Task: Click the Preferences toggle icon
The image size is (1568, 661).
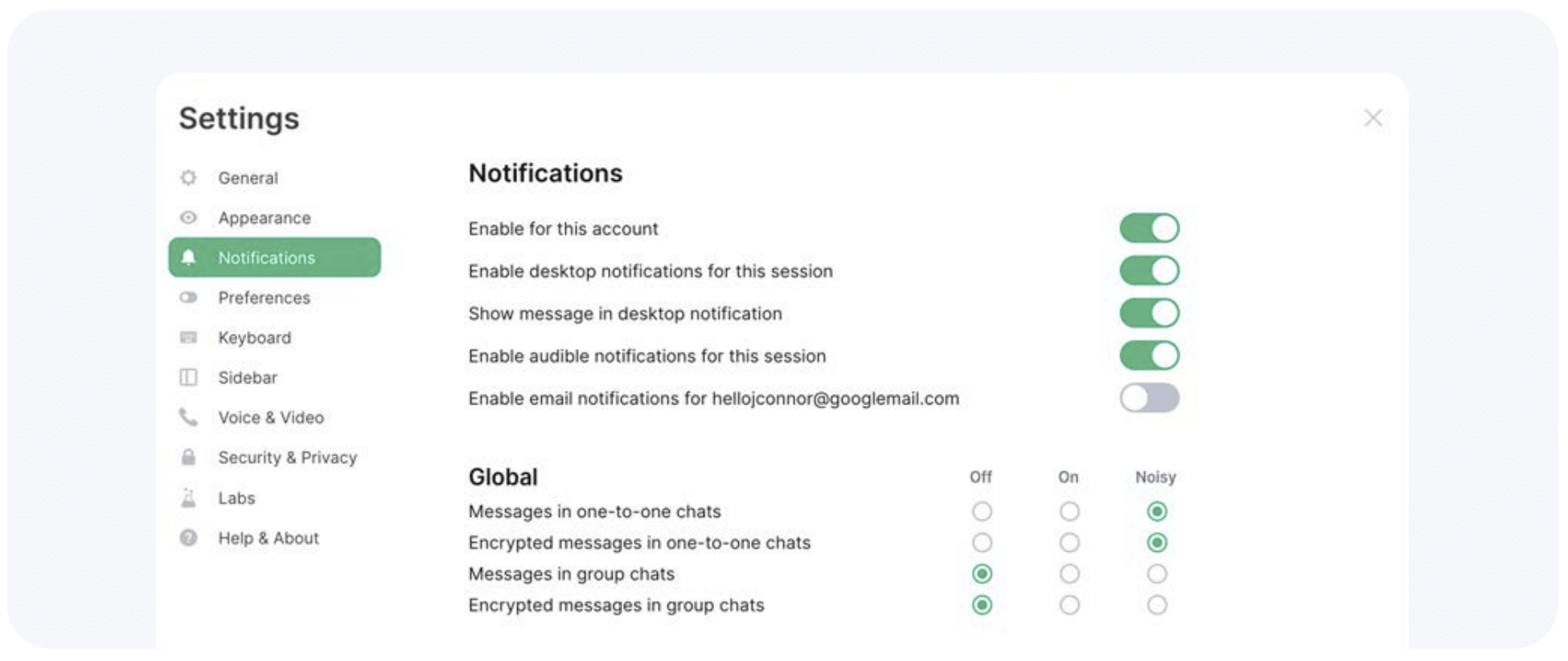Action: [x=188, y=298]
